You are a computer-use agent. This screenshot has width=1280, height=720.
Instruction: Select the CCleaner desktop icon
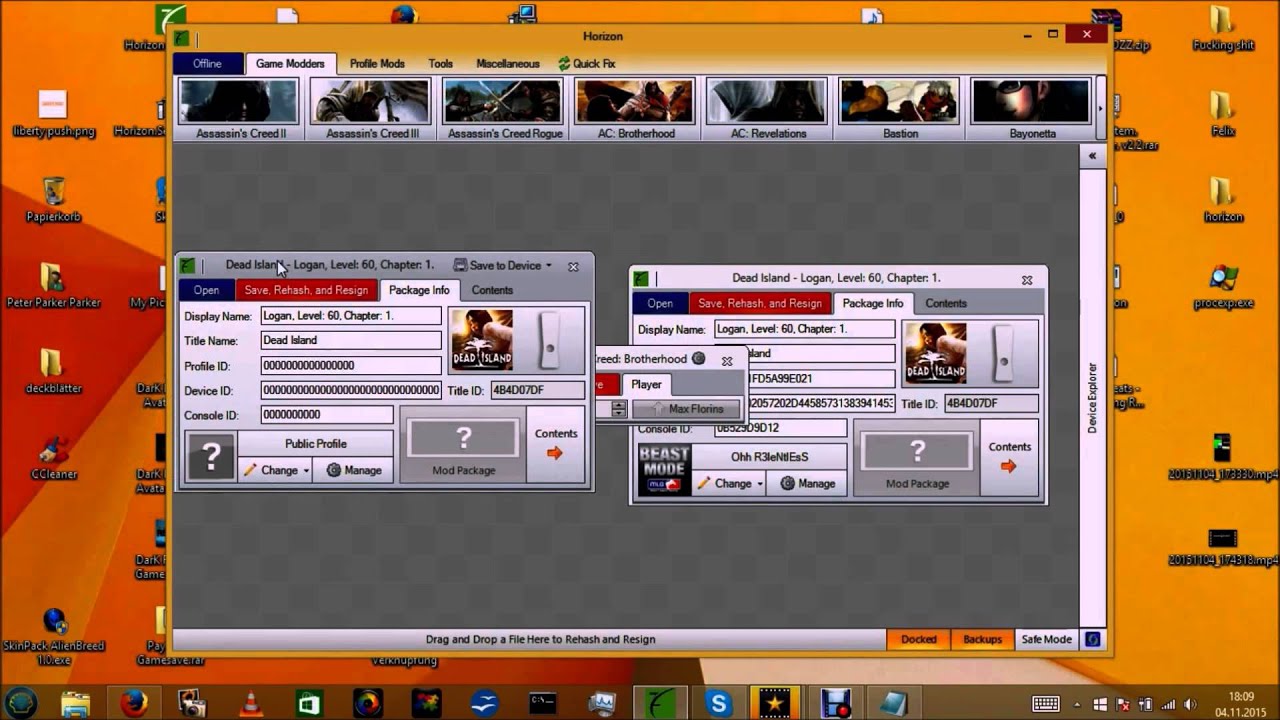[x=54, y=457]
